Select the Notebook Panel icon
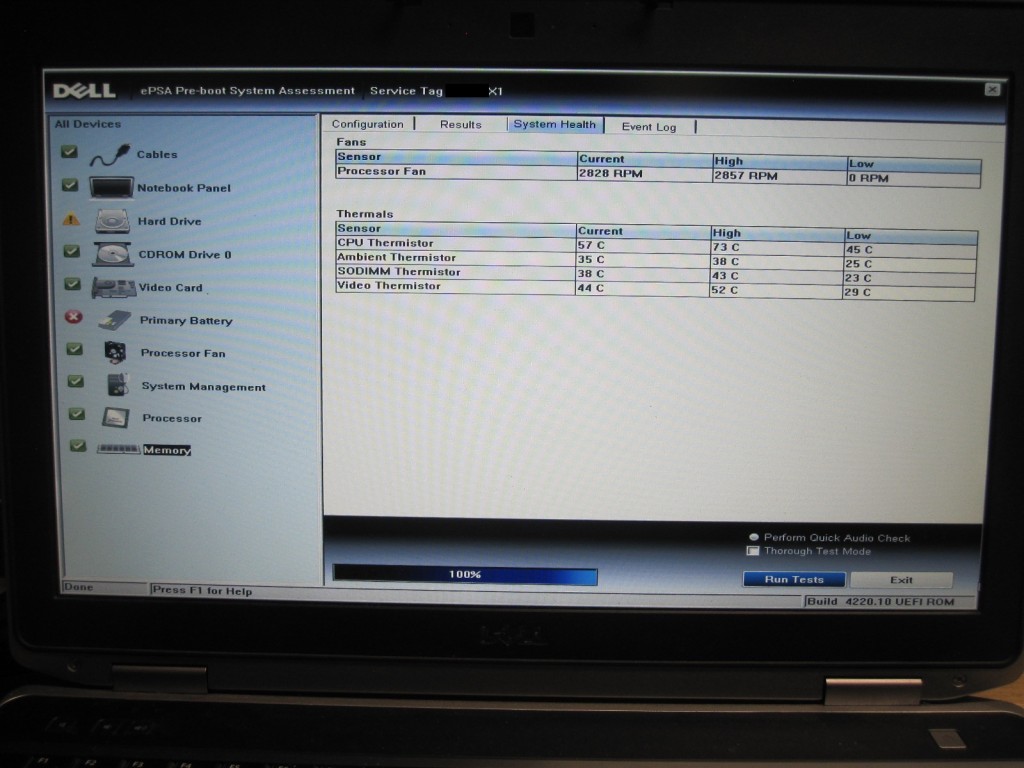The width and height of the screenshot is (1024, 768). point(111,188)
